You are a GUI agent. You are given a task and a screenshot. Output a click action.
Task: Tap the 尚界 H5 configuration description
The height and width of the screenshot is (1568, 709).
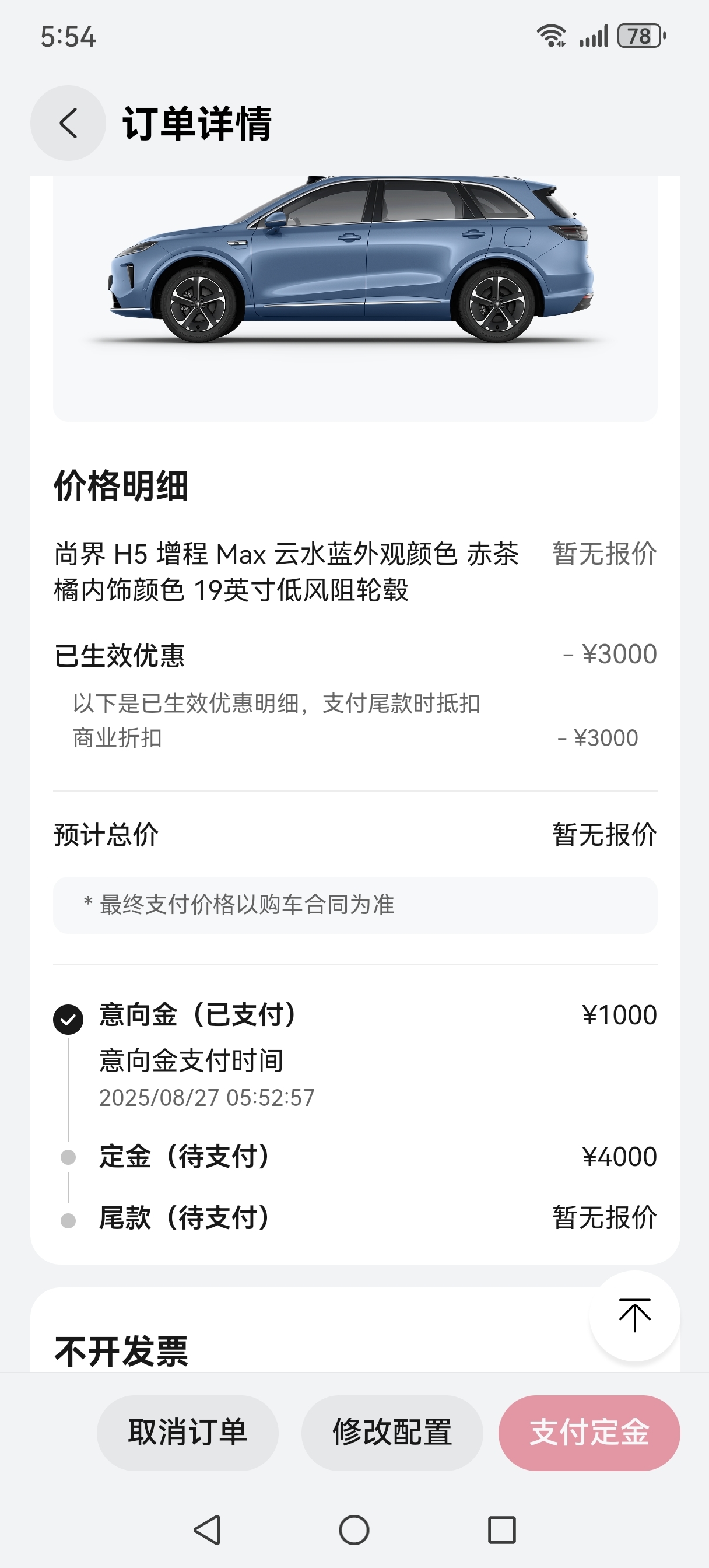click(x=286, y=572)
